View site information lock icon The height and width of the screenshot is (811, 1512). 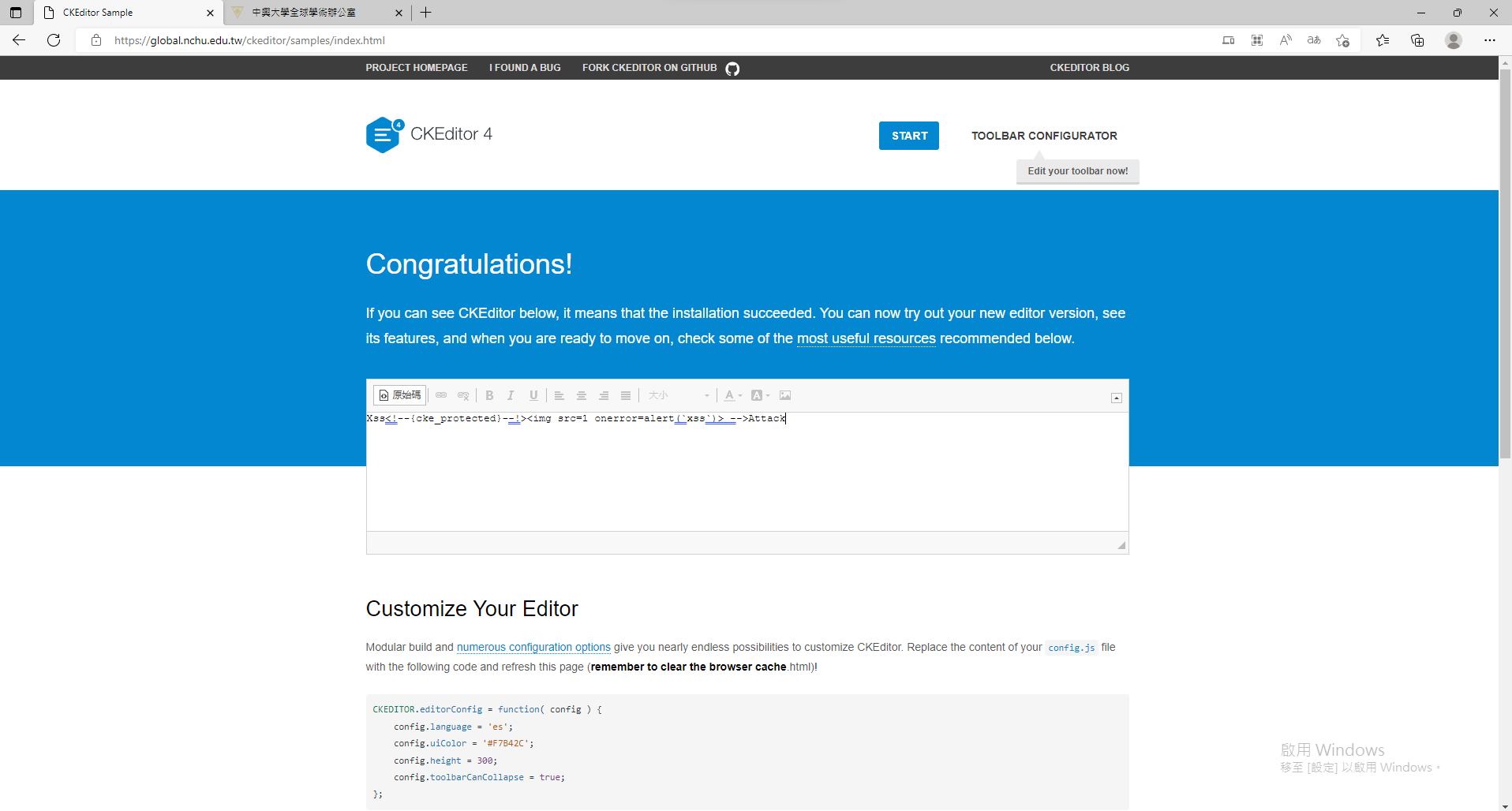tap(96, 40)
